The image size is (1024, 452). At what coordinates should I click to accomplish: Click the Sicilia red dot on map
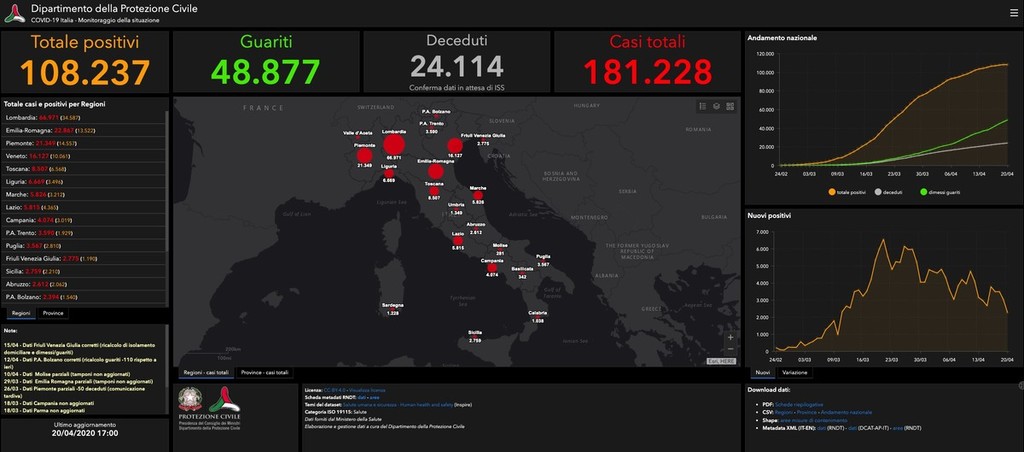coord(475,337)
